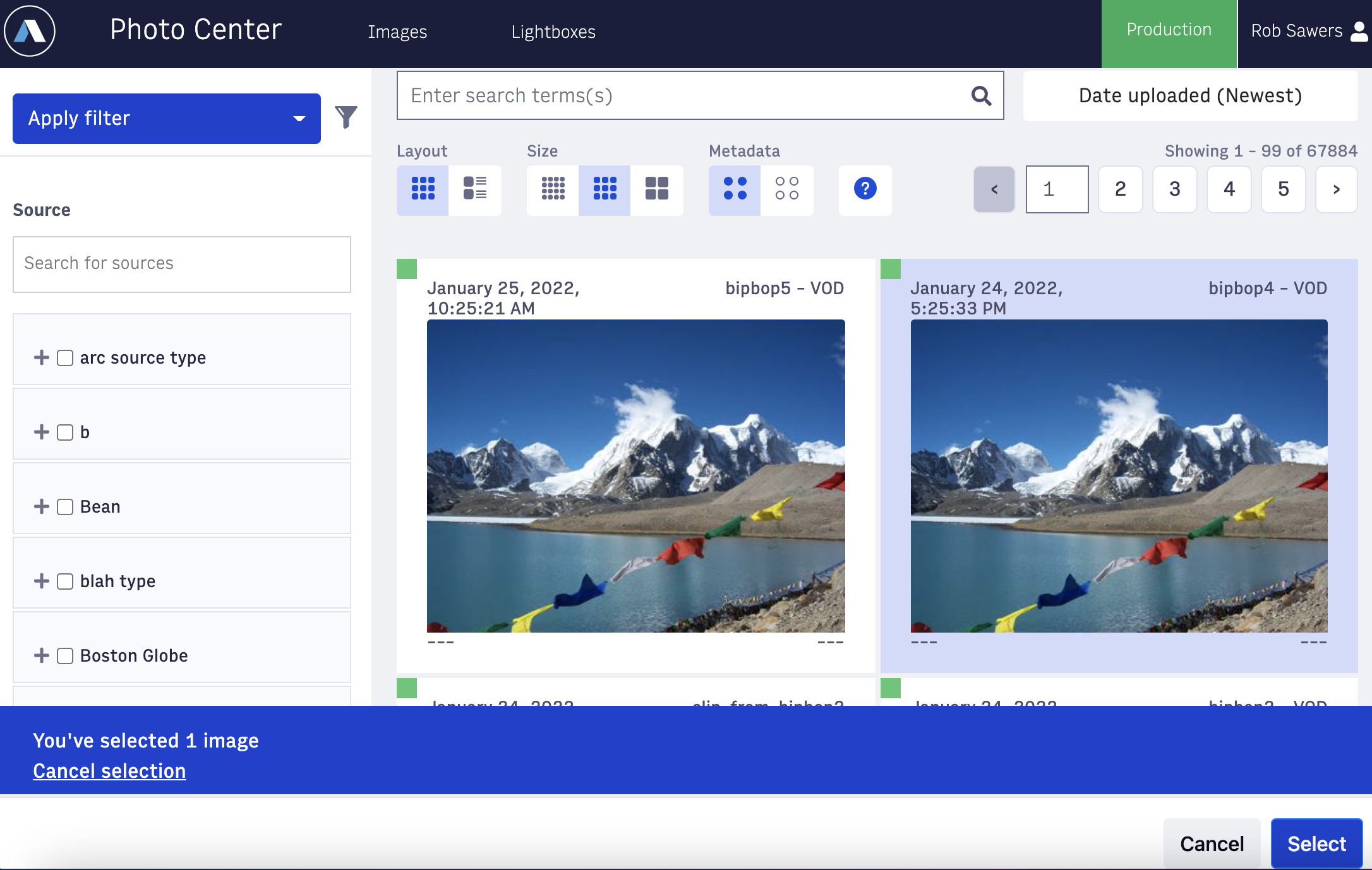Click Search for sources field
1372x870 pixels.
pos(182,264)
